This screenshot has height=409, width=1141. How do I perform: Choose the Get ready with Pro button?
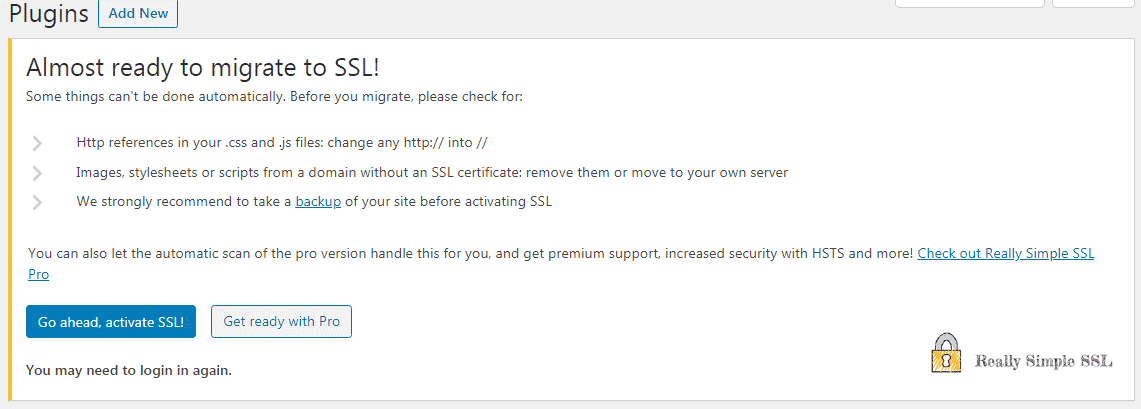click(x=281, y=322)
